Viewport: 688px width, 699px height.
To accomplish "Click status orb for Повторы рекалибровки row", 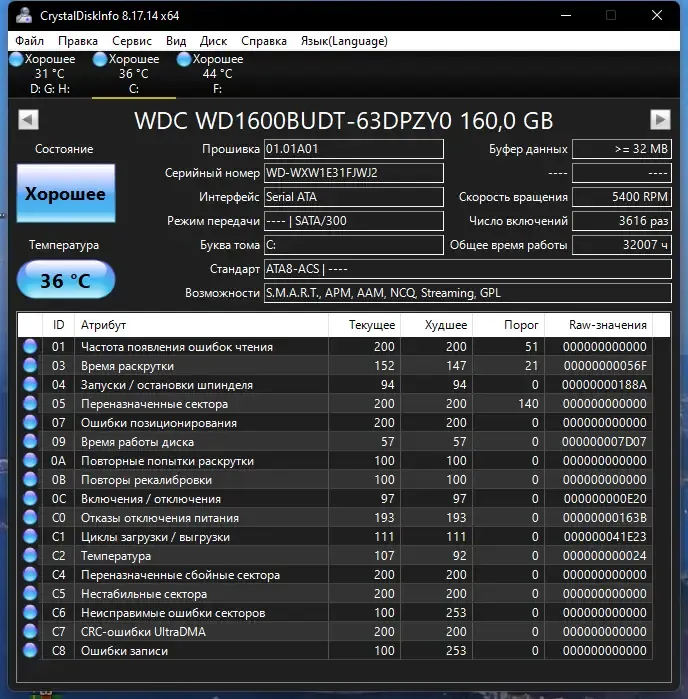I will tap(30, 479).
